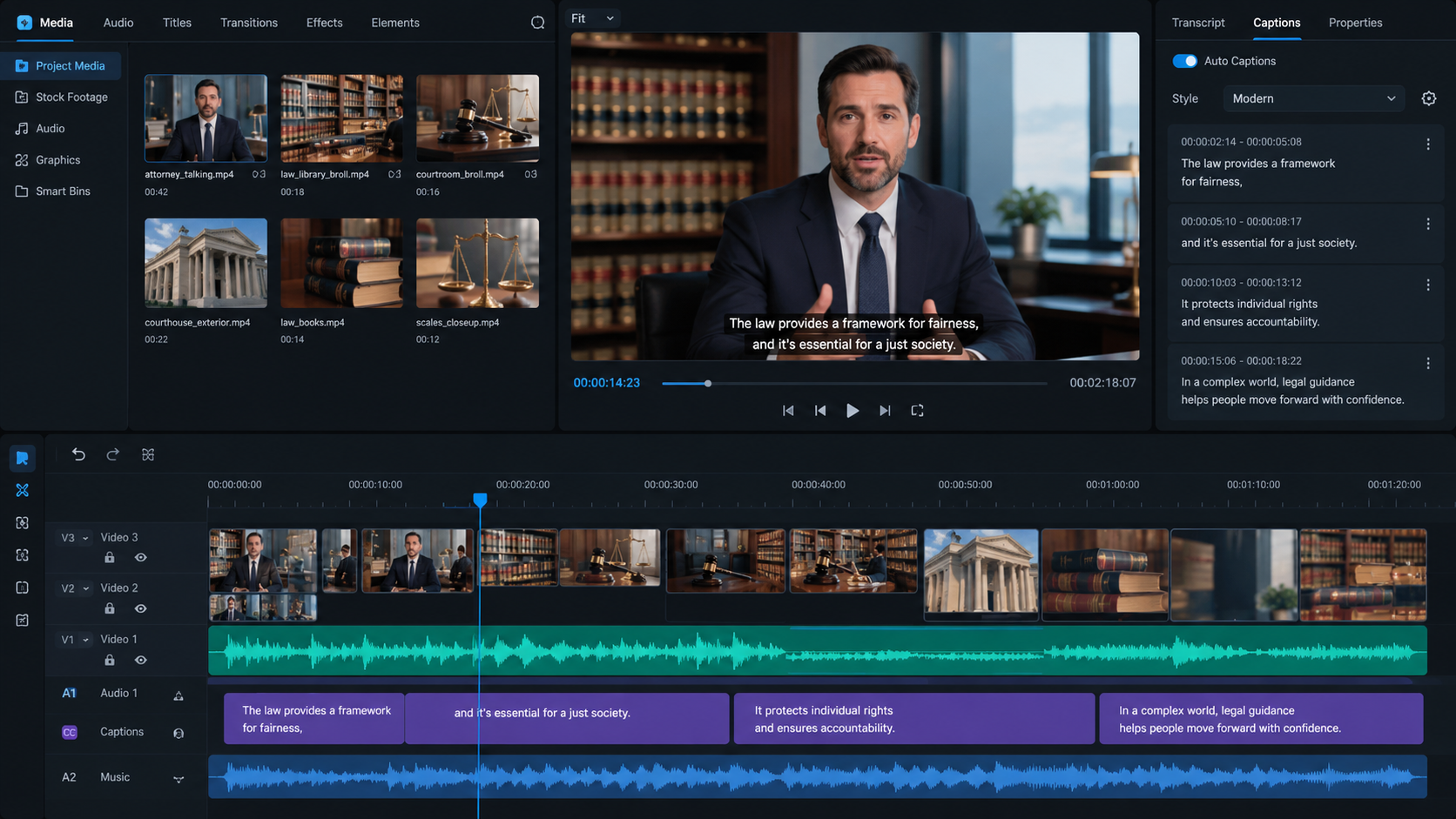The width and height of the screenshot is (1456, 819).
Task: Expand the A2 Music track chevron
Action: coord(179,779)
